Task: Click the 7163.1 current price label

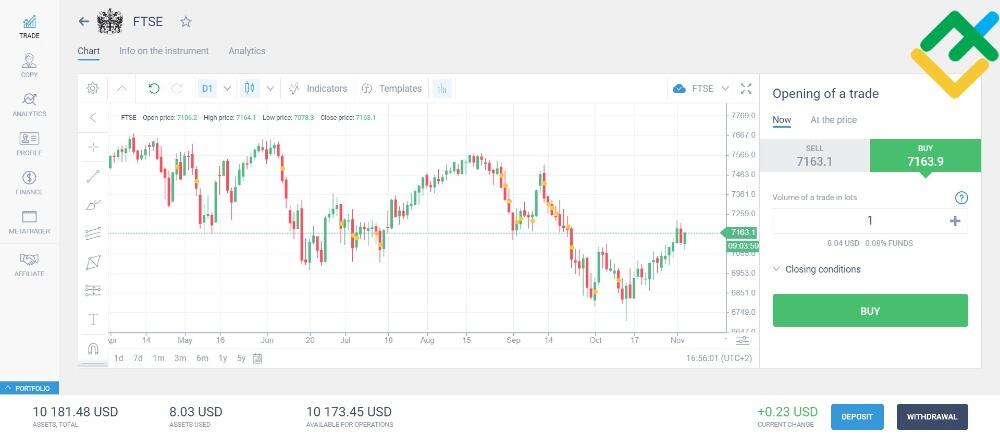Action: [740, 232]
